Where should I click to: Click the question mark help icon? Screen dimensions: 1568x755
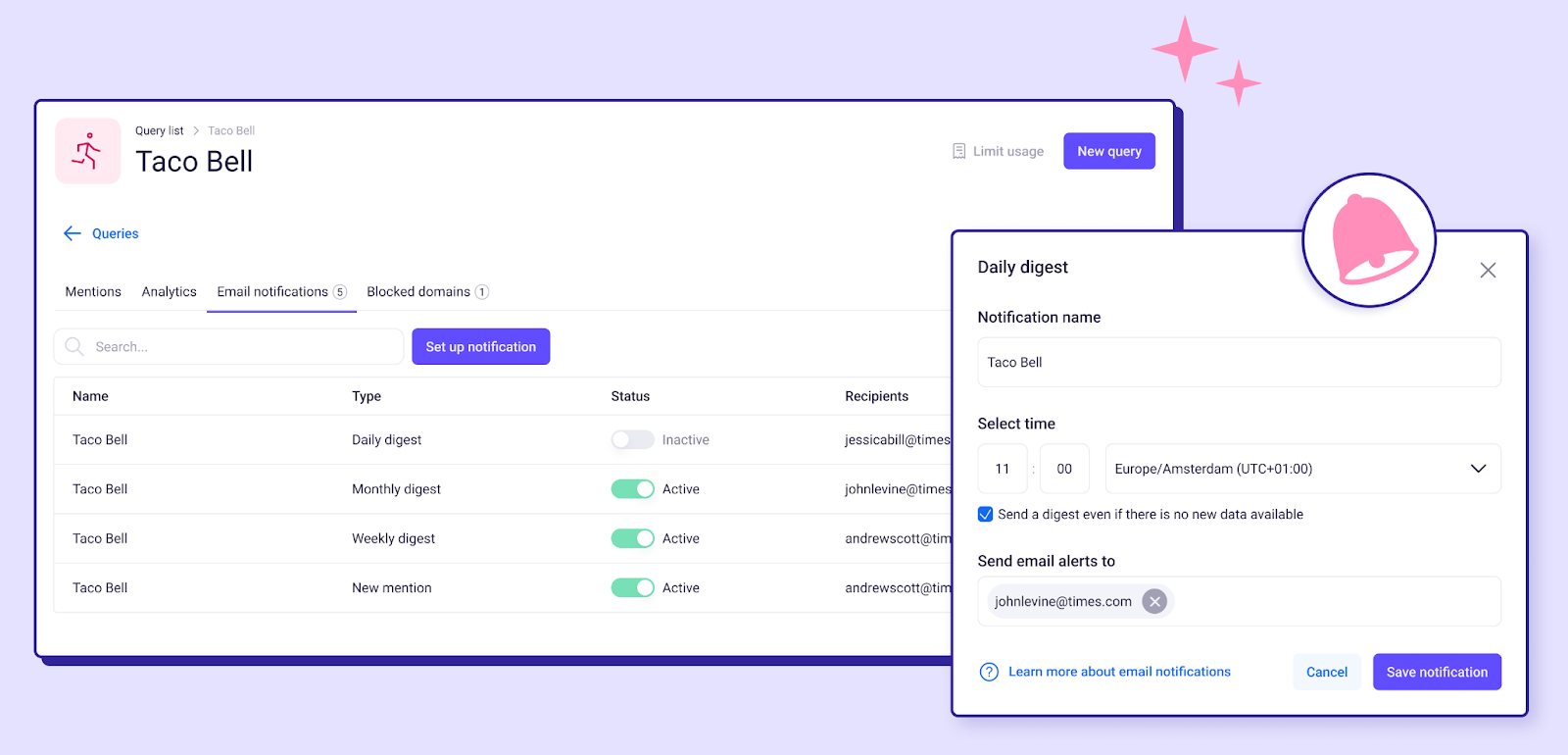point(989,672)
